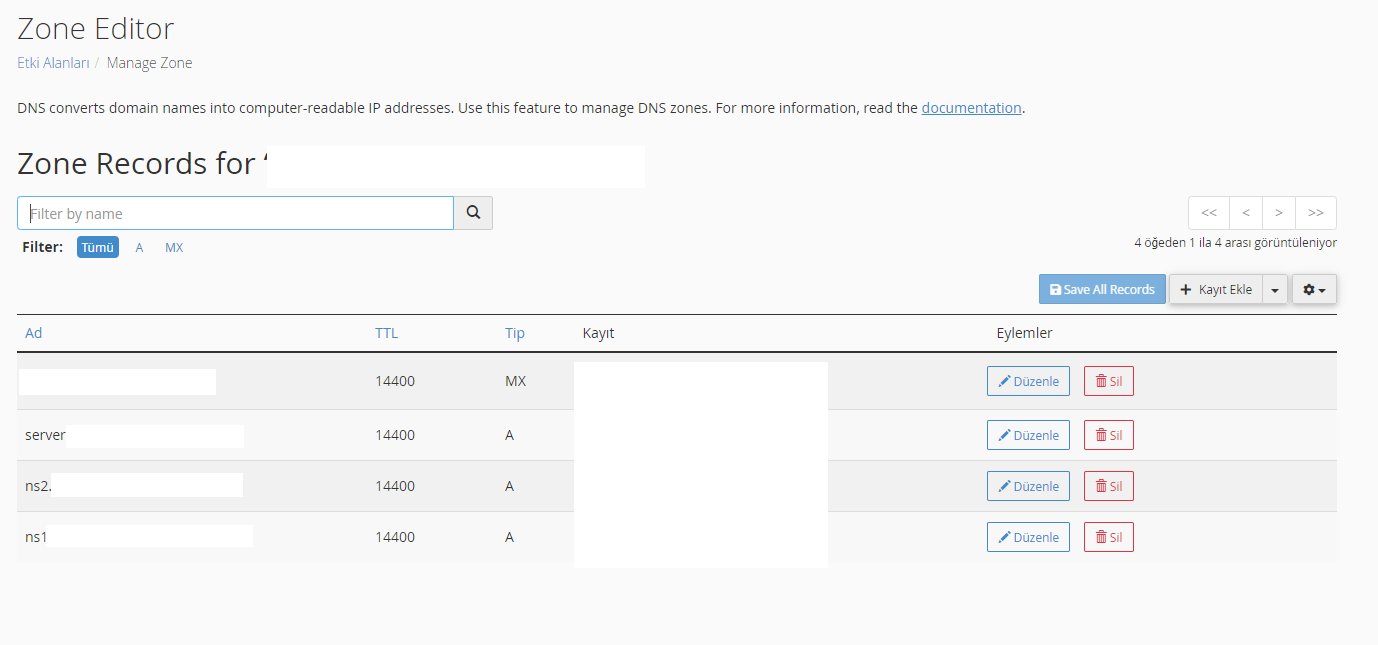The height and width of the screenshot is (645, 1378).
Task: Open Etki Alanları breadcrumb link
Action: [53, 63]
